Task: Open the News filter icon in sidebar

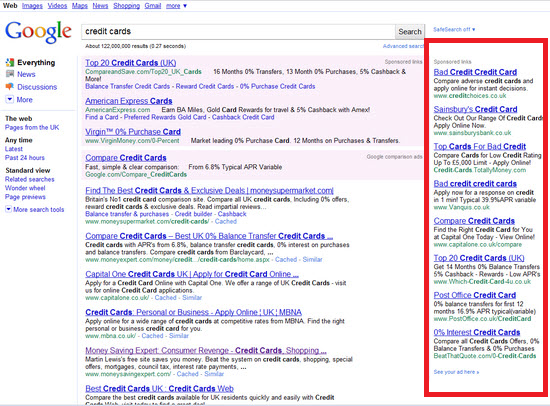Action: click(x=10, y=74)
